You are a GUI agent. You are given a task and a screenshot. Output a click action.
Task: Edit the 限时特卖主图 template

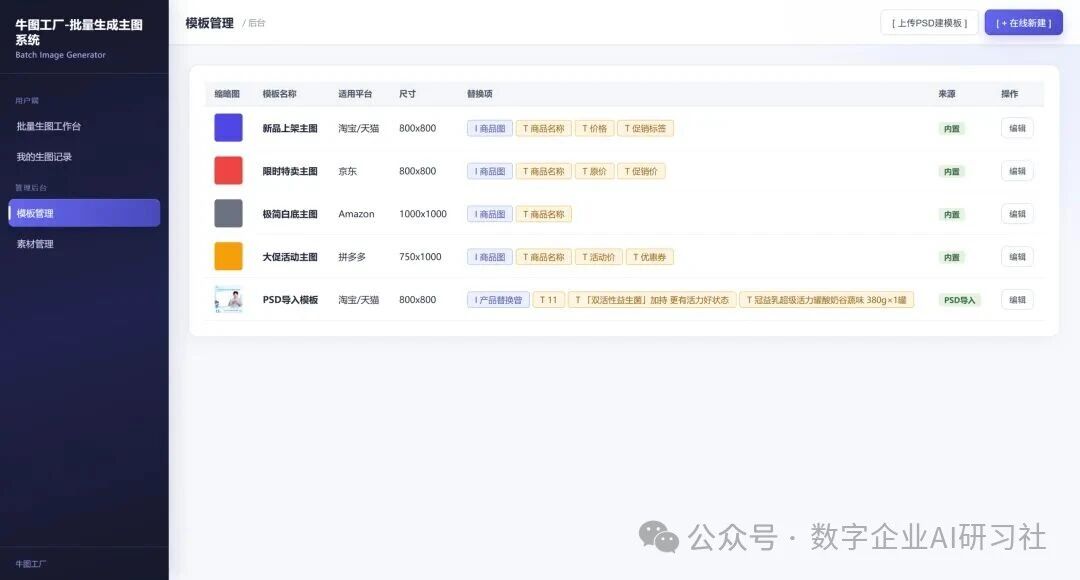click(x=1017, y=171)
